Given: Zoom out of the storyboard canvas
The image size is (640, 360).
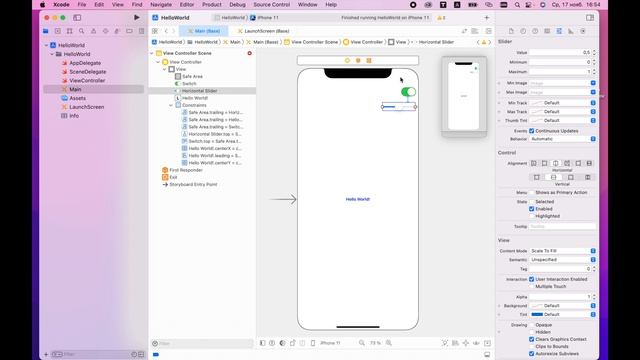Looking at the screenshot, I should pos(362,343).
